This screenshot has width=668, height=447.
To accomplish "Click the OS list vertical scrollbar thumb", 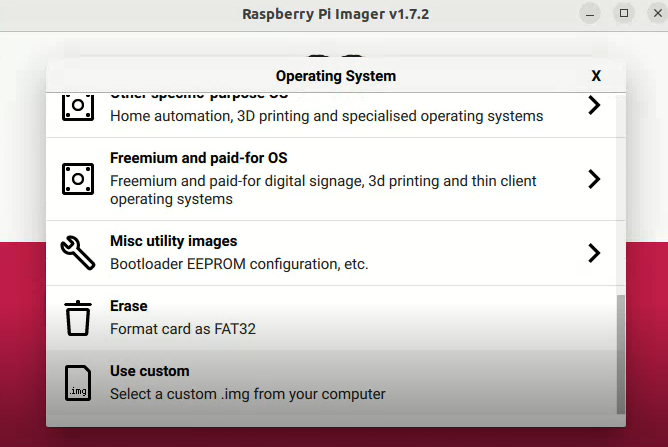I will (621, 354).
